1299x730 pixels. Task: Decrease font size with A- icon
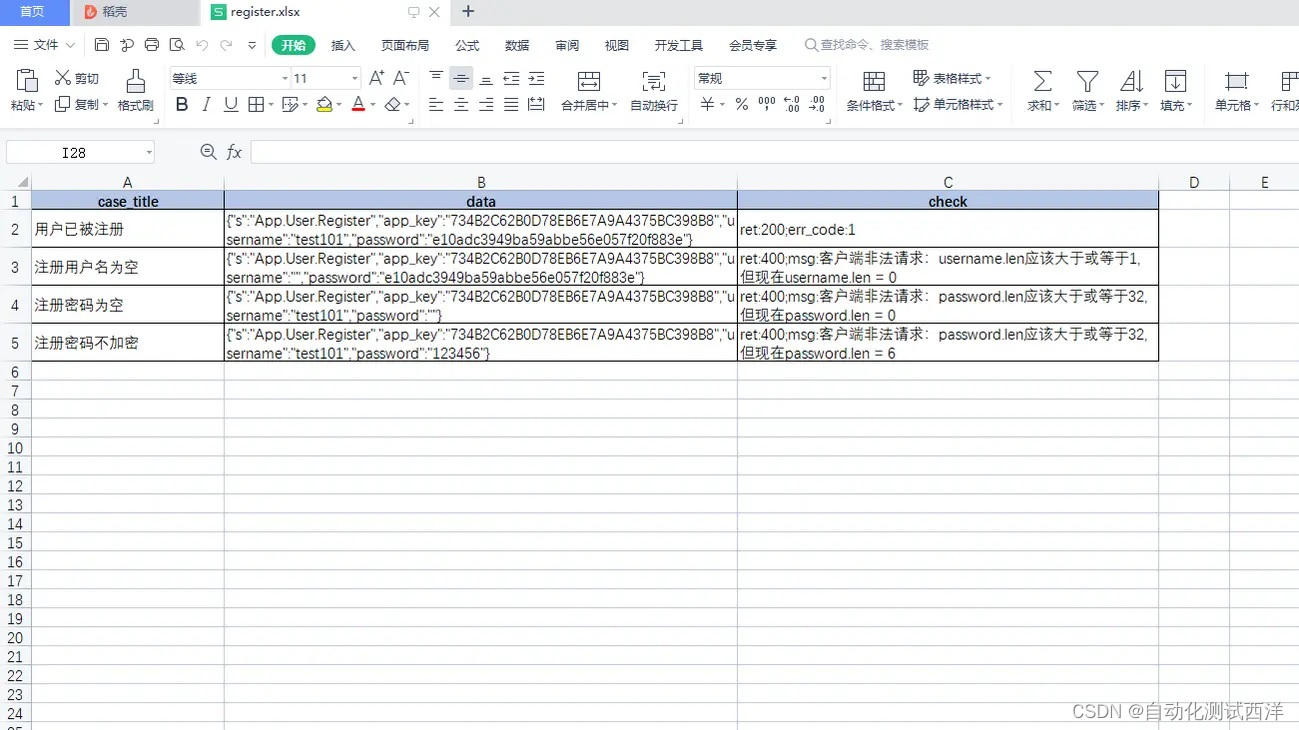401,78
